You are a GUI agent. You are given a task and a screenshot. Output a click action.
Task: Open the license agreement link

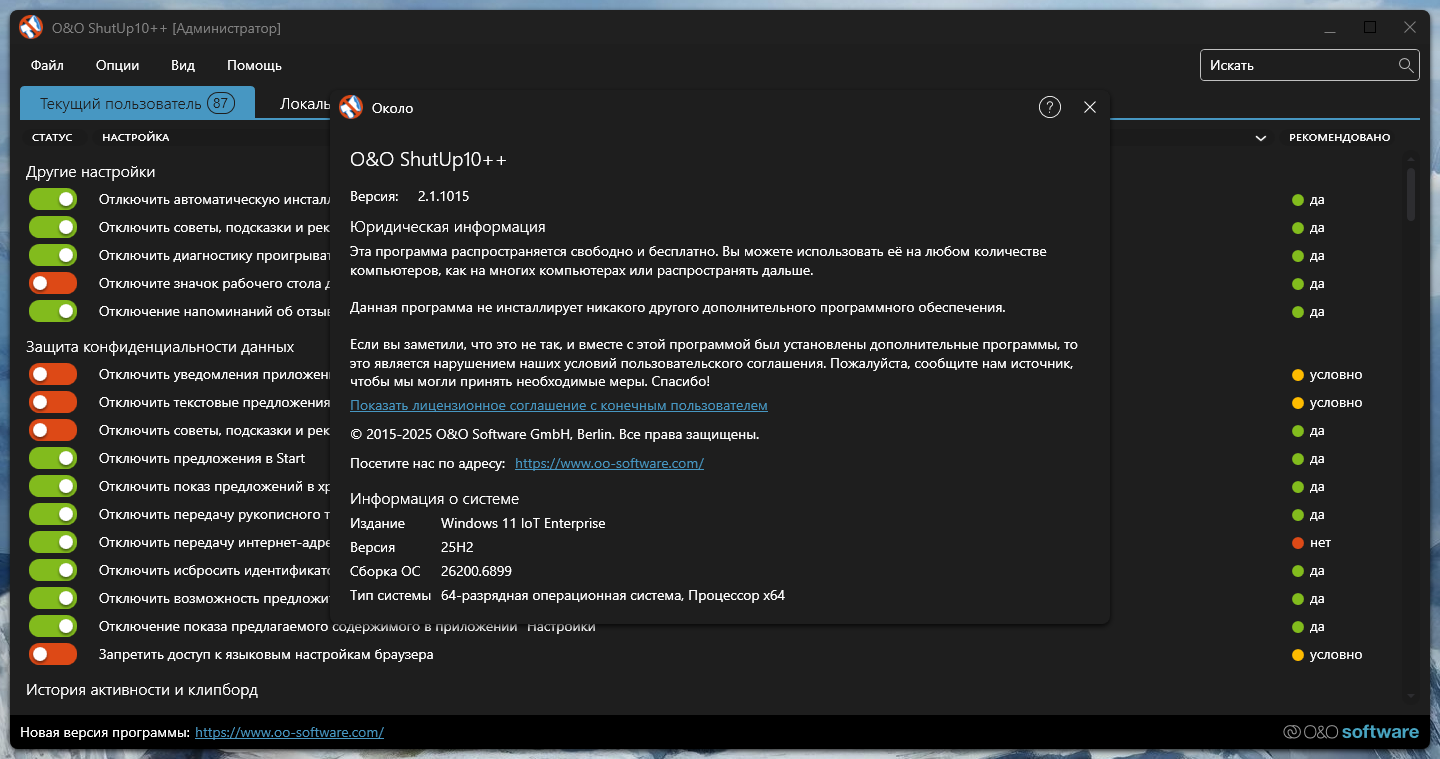[x=558, y=405]
